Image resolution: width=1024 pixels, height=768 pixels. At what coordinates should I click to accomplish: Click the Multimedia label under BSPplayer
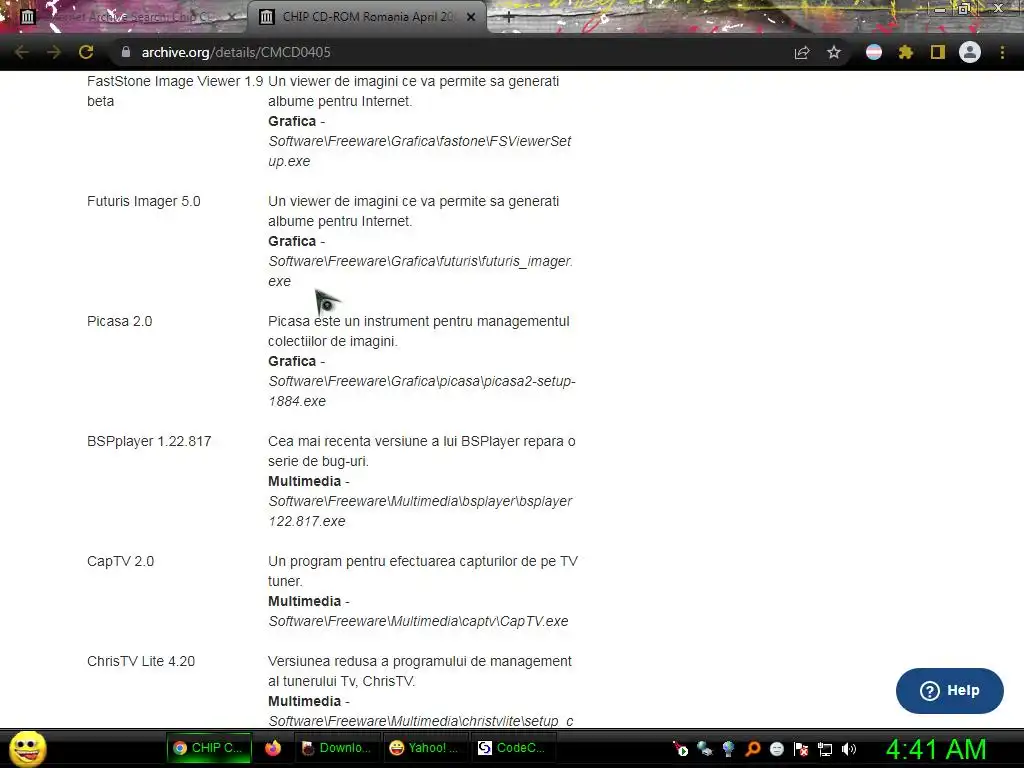[304, 481]
